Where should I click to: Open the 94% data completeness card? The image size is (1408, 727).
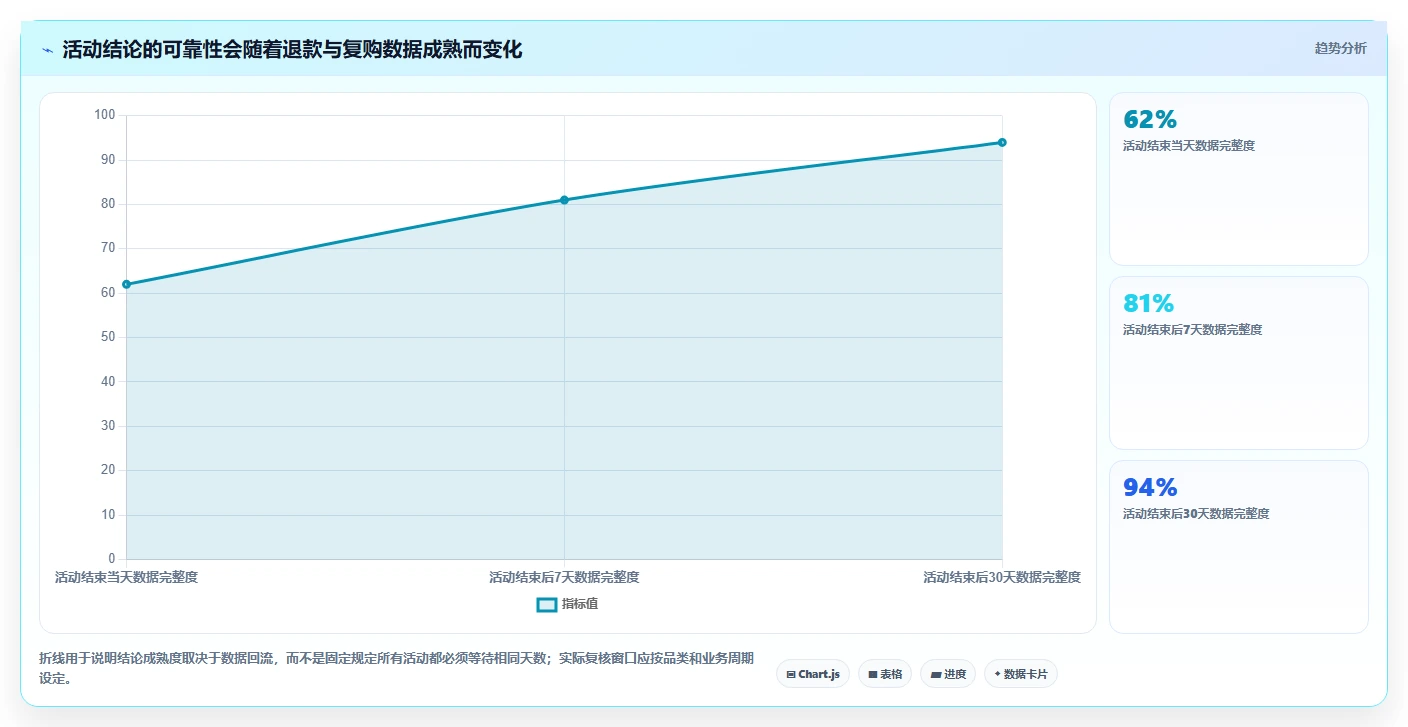point(1238,547)
